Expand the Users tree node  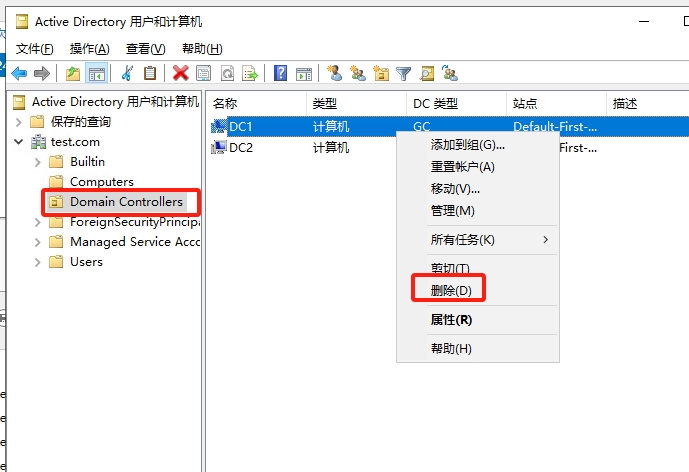38,262
